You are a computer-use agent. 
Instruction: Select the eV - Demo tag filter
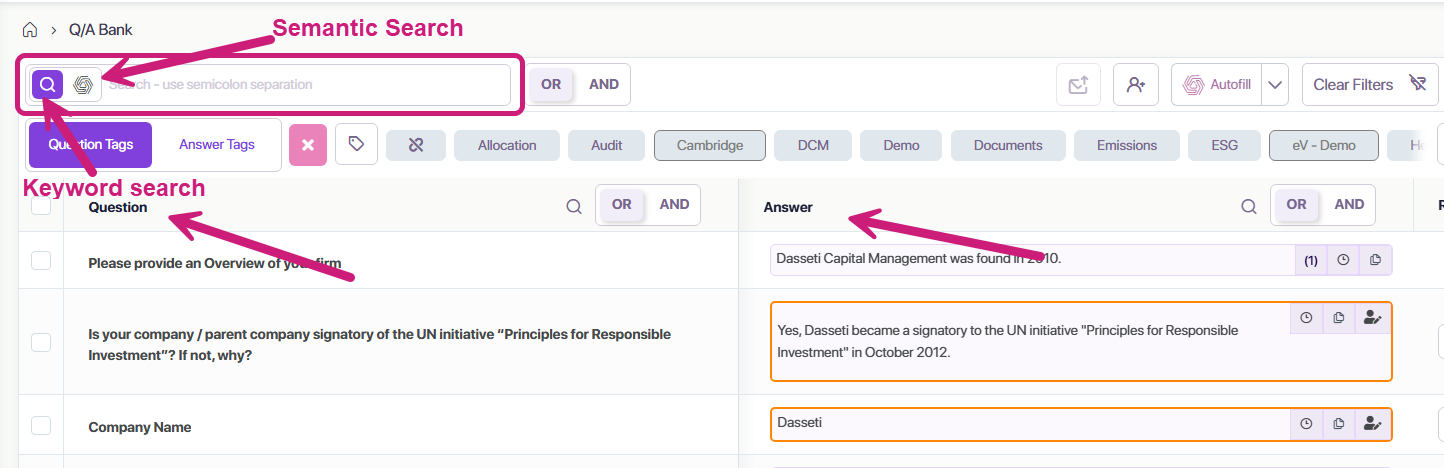pyautogui.click(x=1324, y=145)
